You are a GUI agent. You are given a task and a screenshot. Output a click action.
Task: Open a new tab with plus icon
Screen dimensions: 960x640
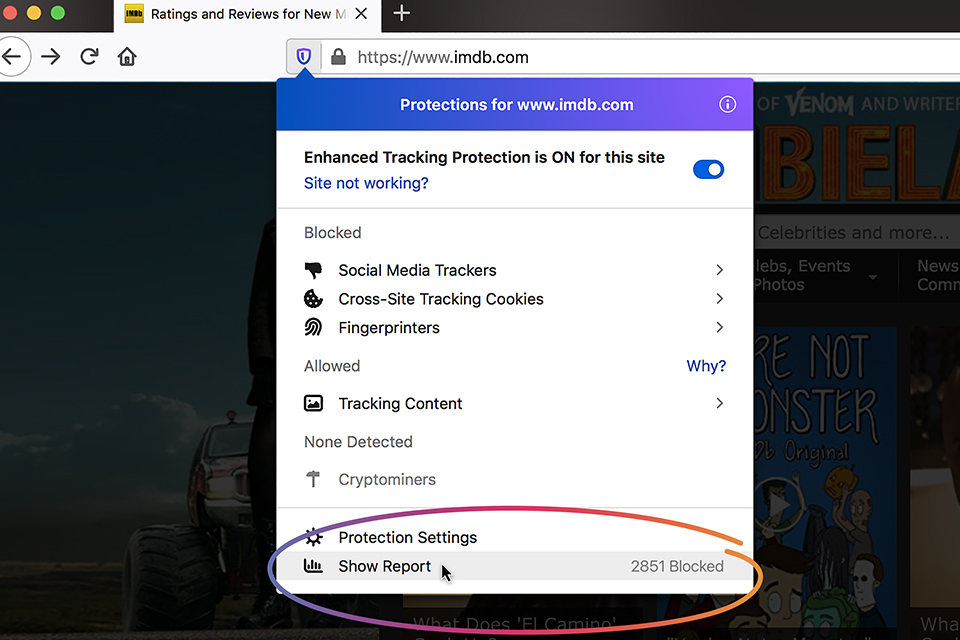click(x=401, y=13)
